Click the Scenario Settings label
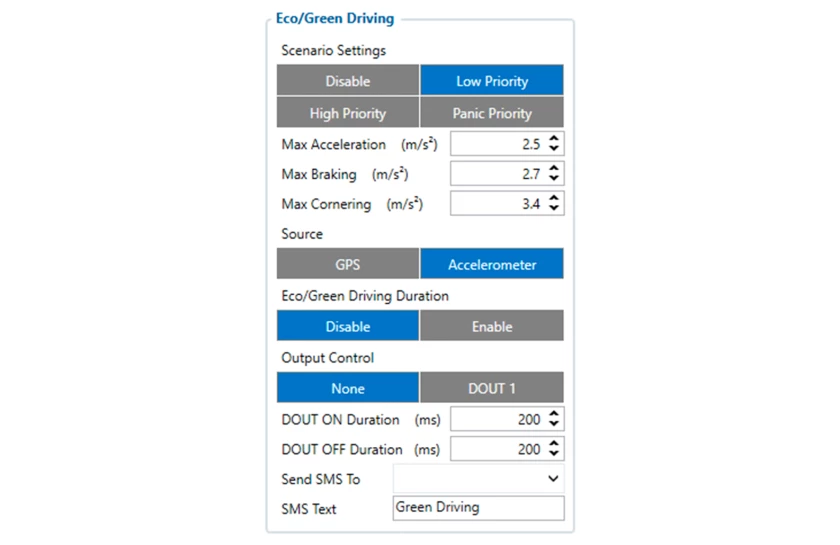The height and width of the screenshot is (545, 840). click(x=333, y=50)
